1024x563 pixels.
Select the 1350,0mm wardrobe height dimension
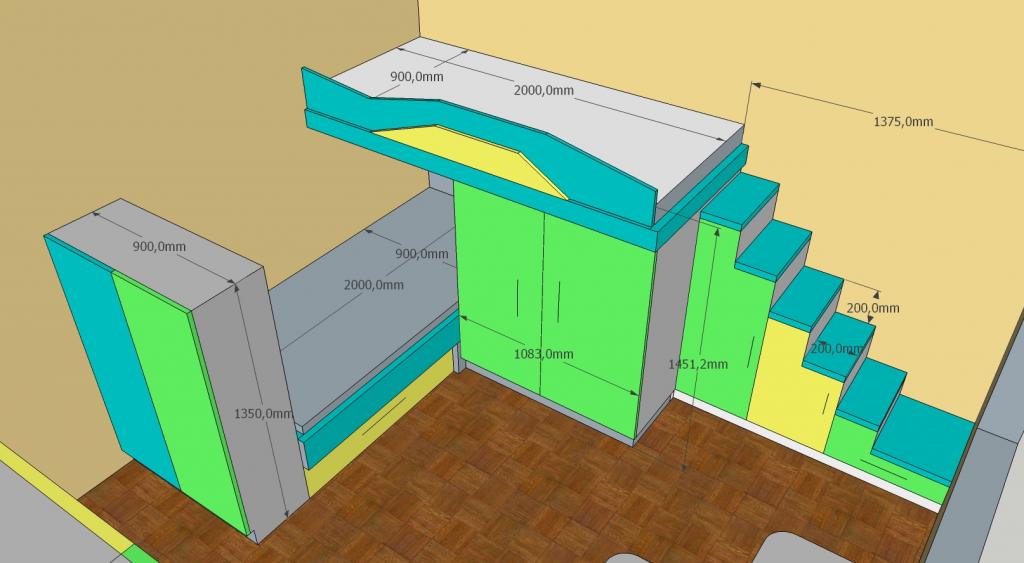(x=263, y=413)
